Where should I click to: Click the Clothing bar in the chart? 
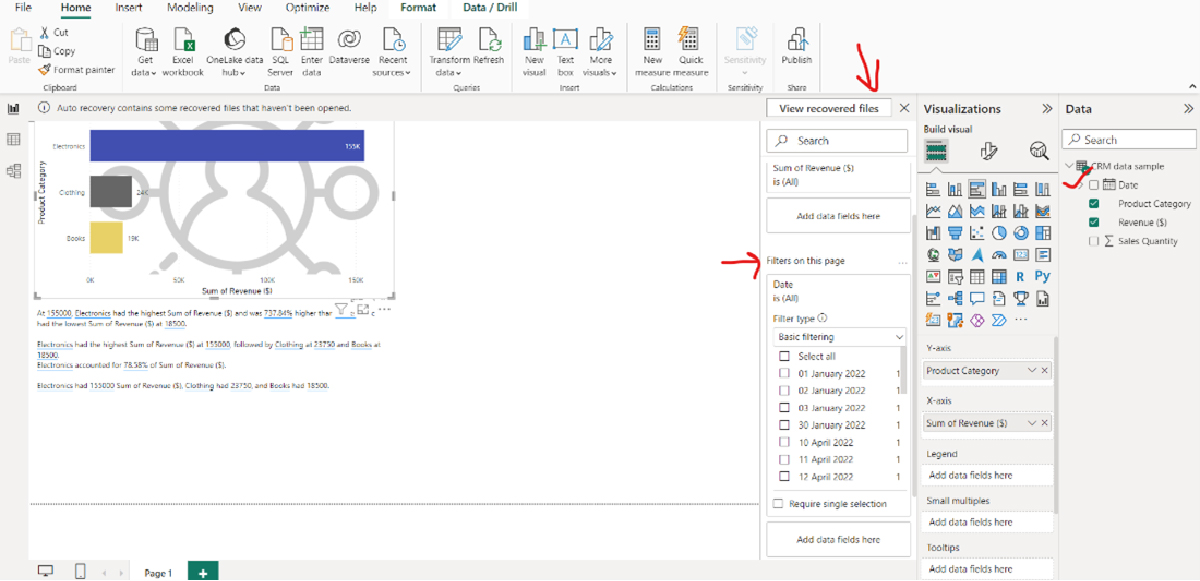[x=110, y=191]
